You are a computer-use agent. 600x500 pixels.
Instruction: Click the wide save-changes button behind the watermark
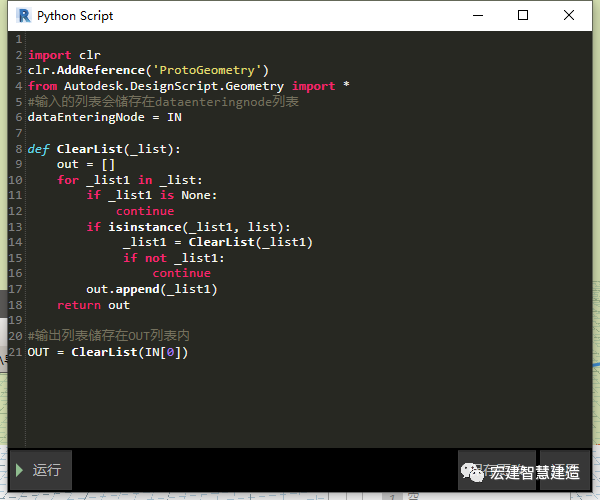tap(497, 470)
